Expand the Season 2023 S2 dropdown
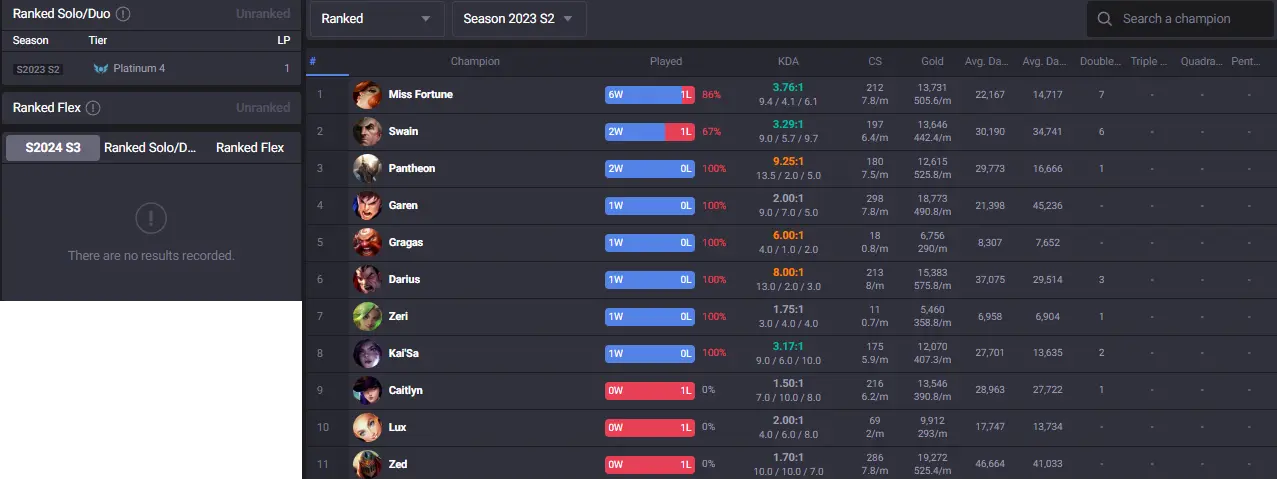The height and width of the screenshot is (483, 1277). click(518, 19)
